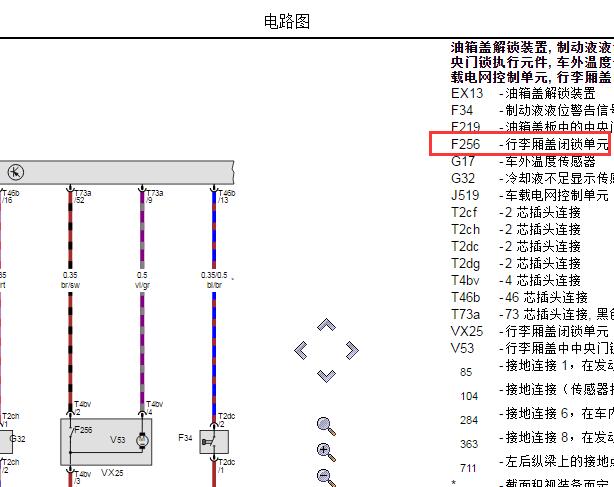The width and height of the screenshot is (614, 487).
Task: Click the plain magnifier reset-zoom icon
Action: point(326,426)
